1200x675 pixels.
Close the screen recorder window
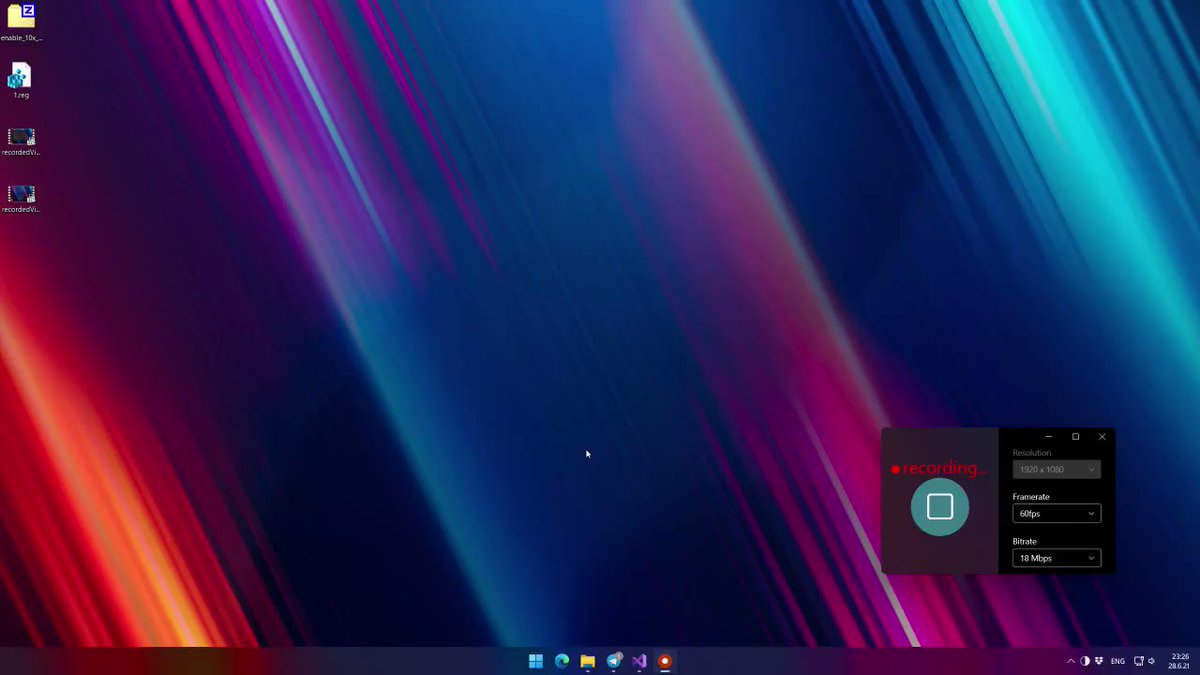(x=1102, y=436)
